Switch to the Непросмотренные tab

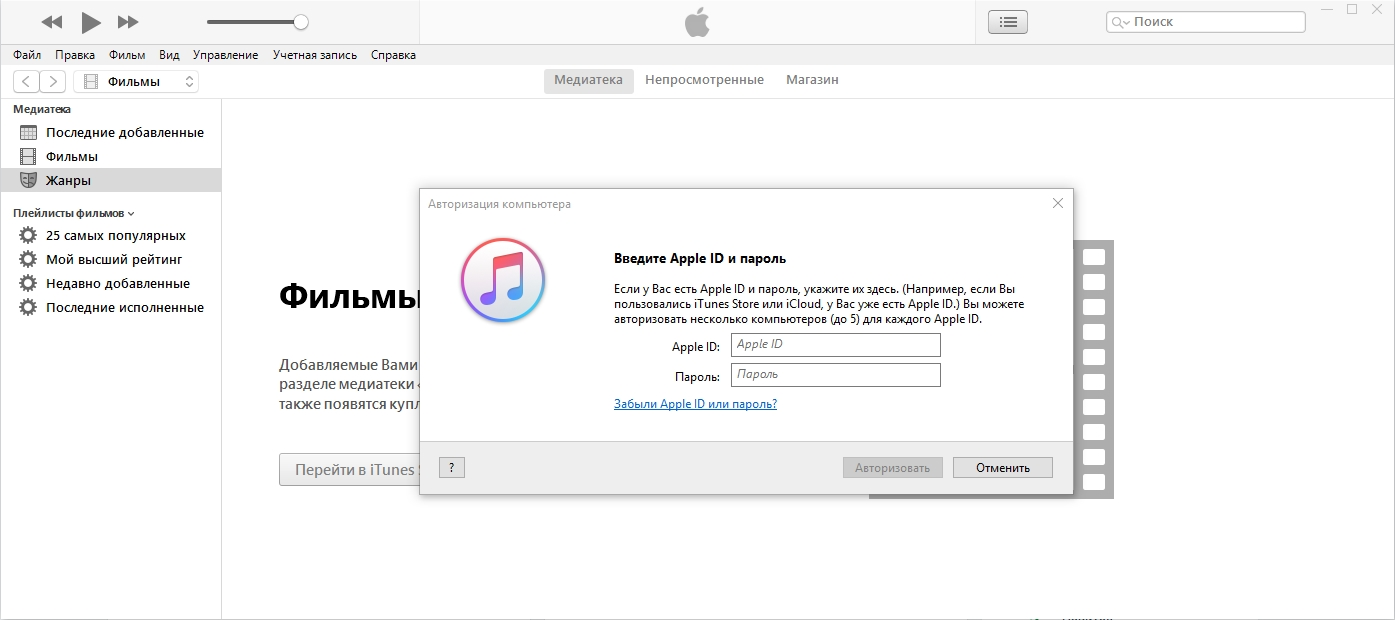pos(704,80)
